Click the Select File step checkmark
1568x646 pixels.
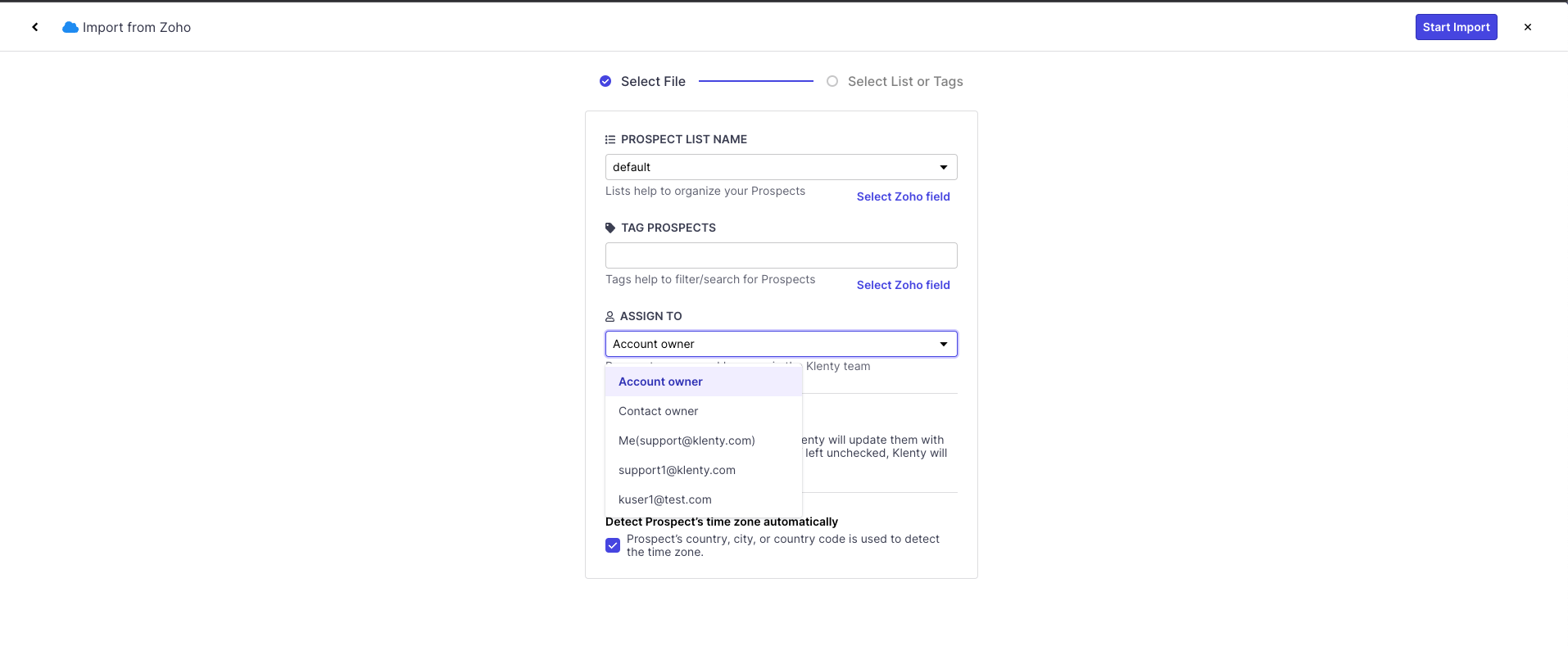pyautogui.click(x=605, y=81)
